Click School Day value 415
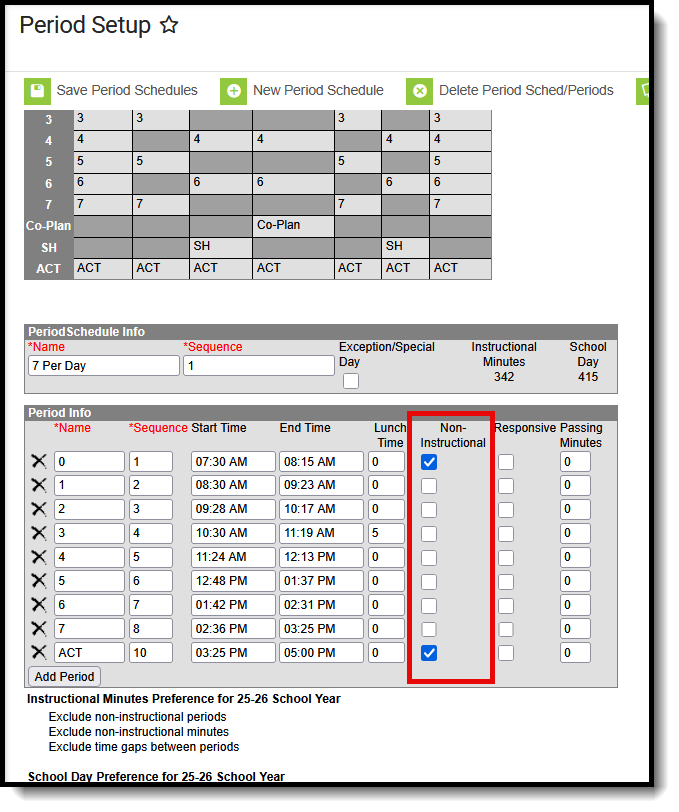This screenshot has height=812, width=679. coord(588,376)
